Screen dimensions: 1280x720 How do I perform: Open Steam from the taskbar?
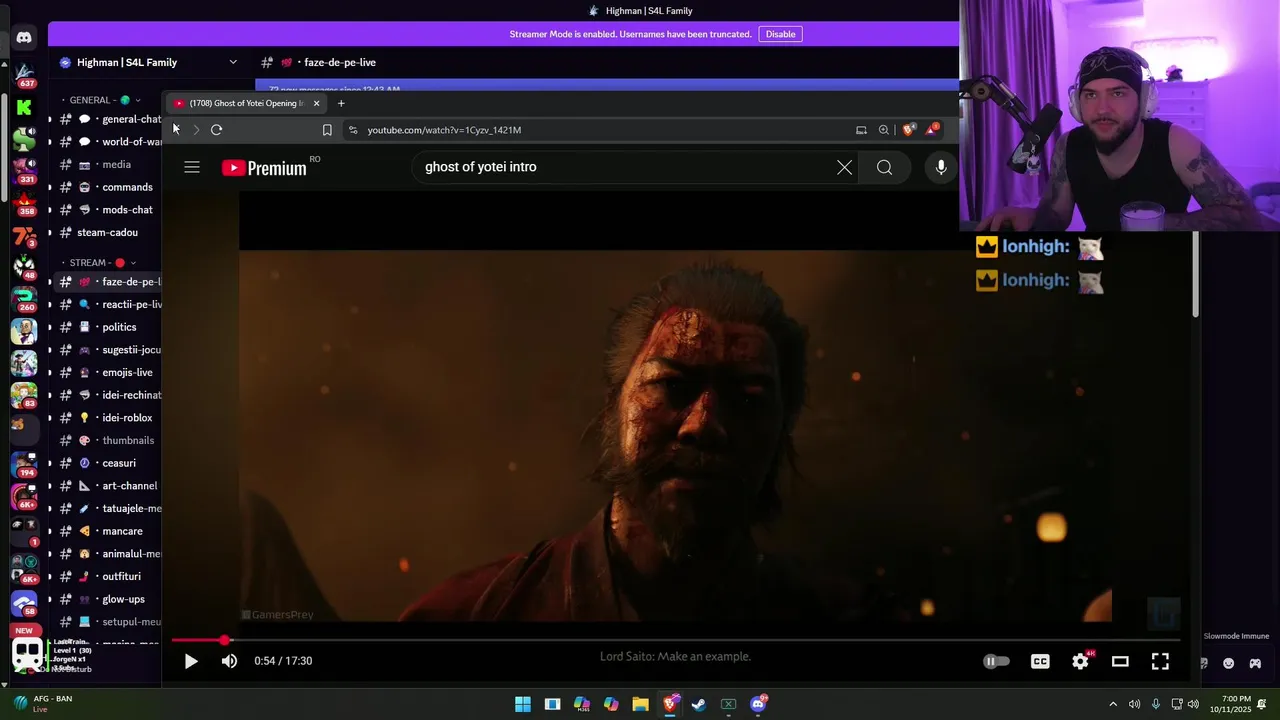[x=699, y=704]
